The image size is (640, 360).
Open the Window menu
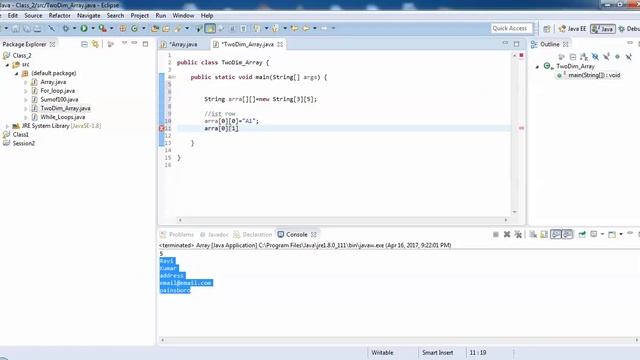point(183,16)
